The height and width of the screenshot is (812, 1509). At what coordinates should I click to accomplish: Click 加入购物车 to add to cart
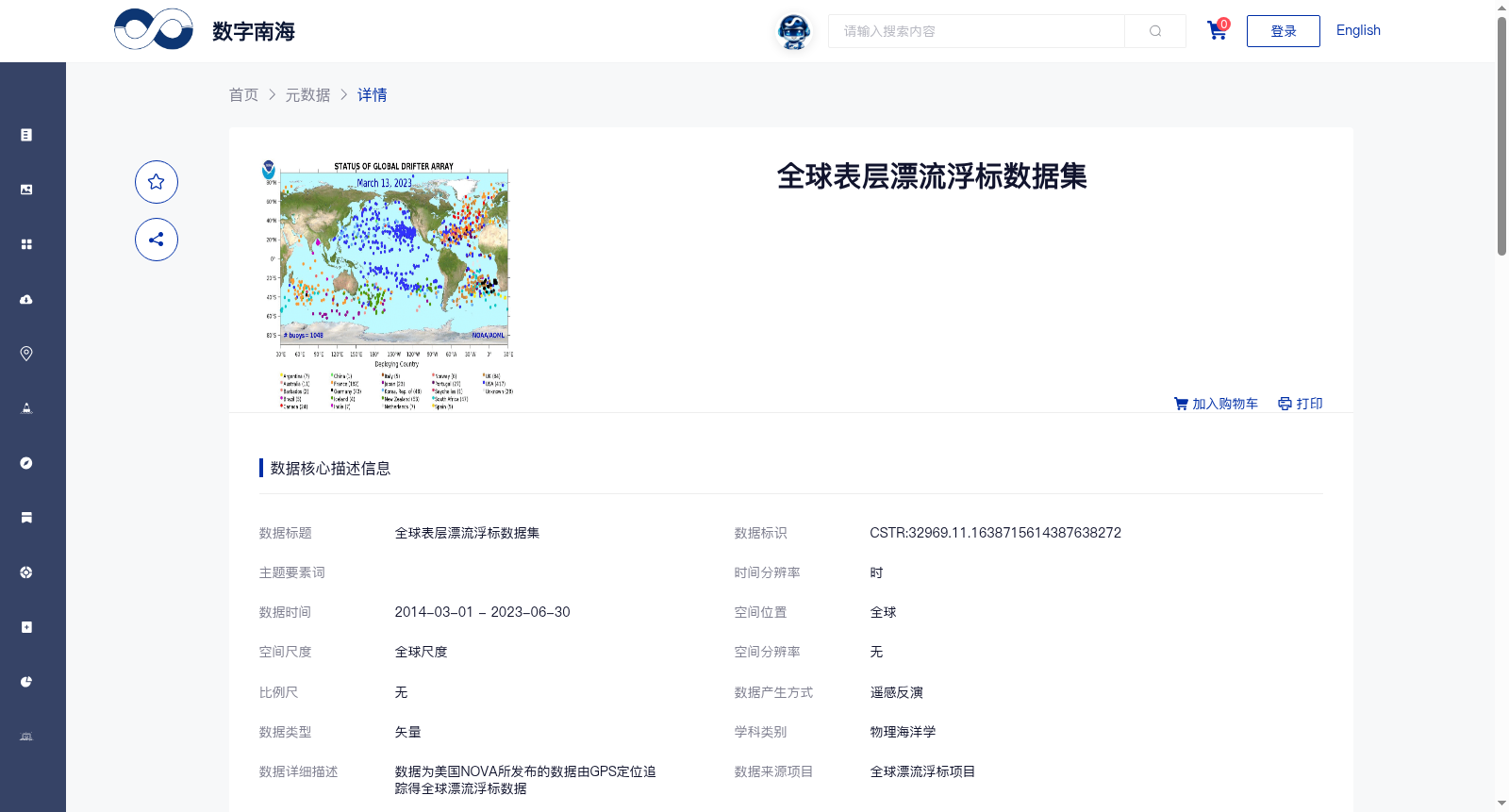click(x=1216, y=404)
